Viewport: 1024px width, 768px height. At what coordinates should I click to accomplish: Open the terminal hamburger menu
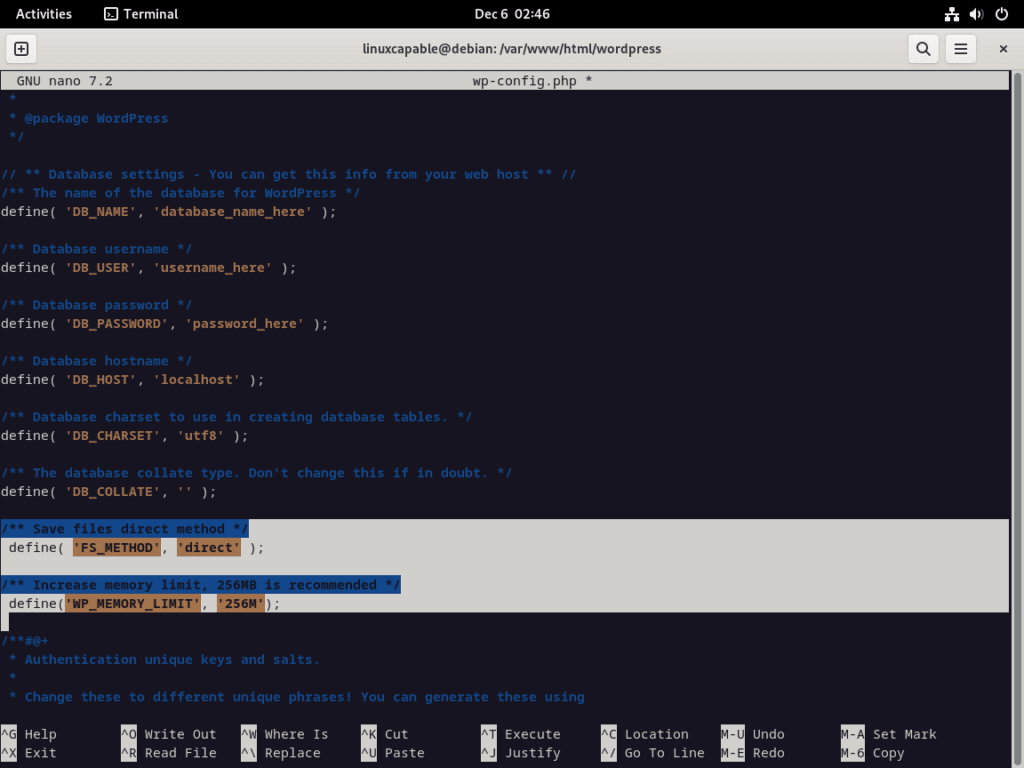tap(962, 48)
